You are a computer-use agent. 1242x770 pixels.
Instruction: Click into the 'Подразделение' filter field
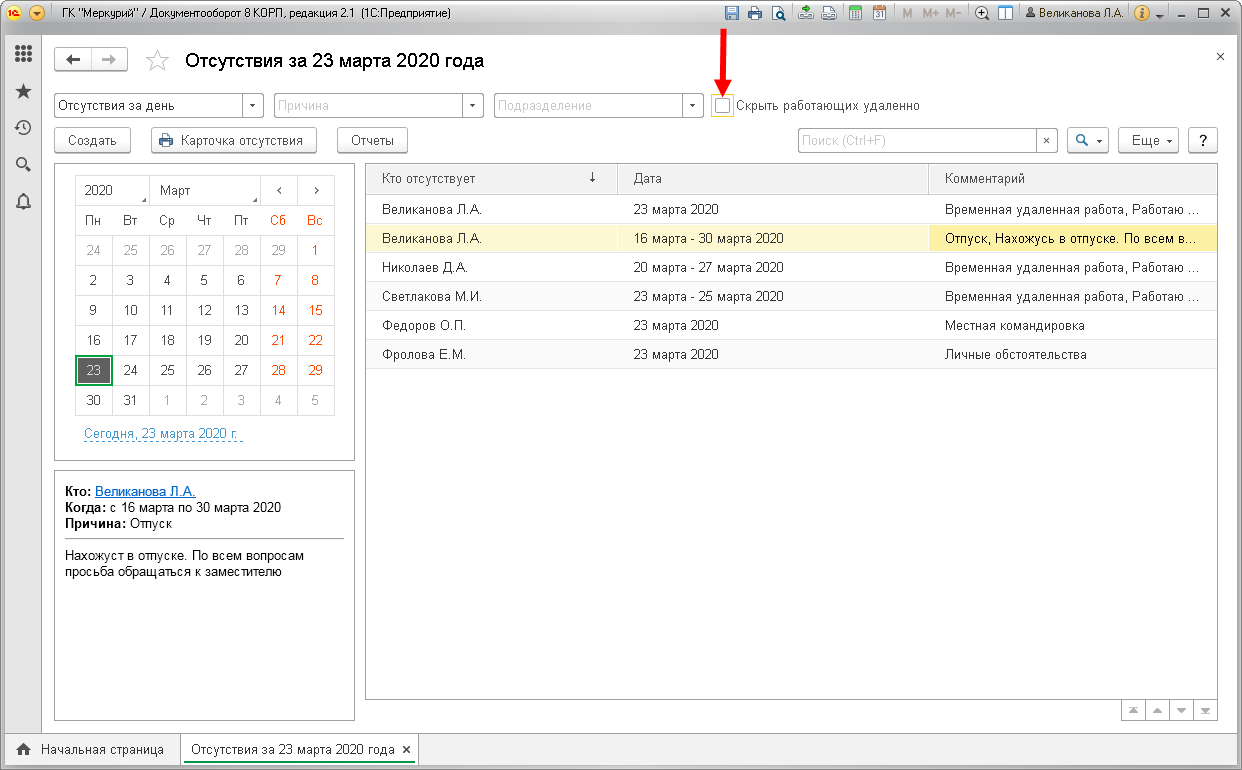click(589, 105)
